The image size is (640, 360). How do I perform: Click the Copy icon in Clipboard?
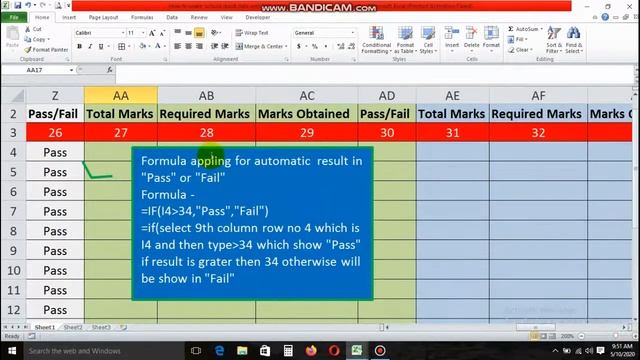(27, 39)
